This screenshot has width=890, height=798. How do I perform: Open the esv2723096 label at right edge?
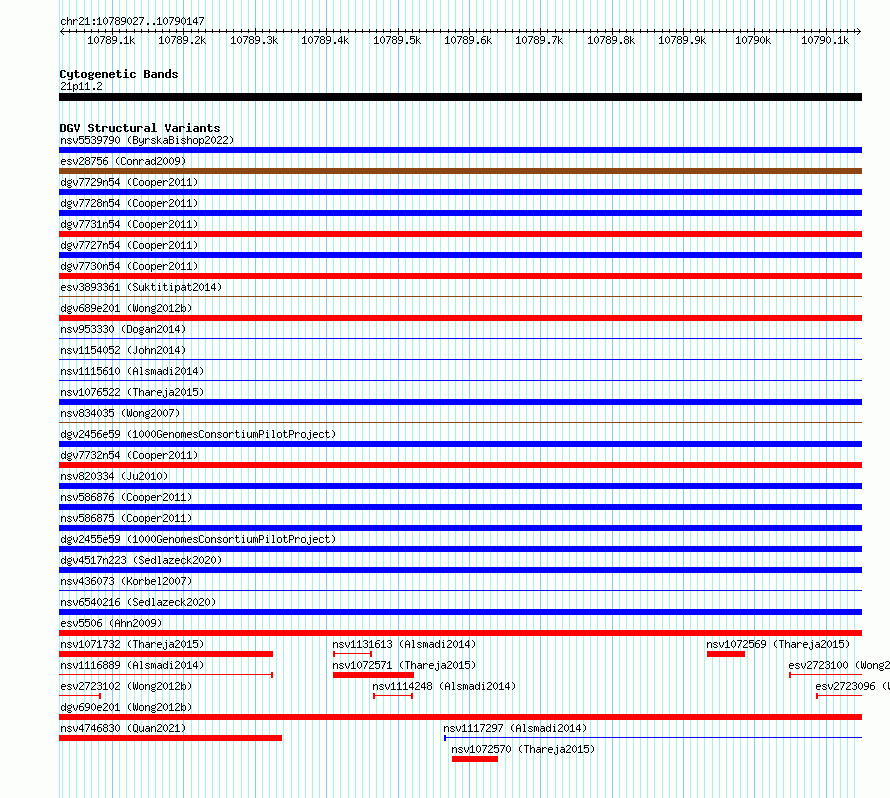click(853, 686)
